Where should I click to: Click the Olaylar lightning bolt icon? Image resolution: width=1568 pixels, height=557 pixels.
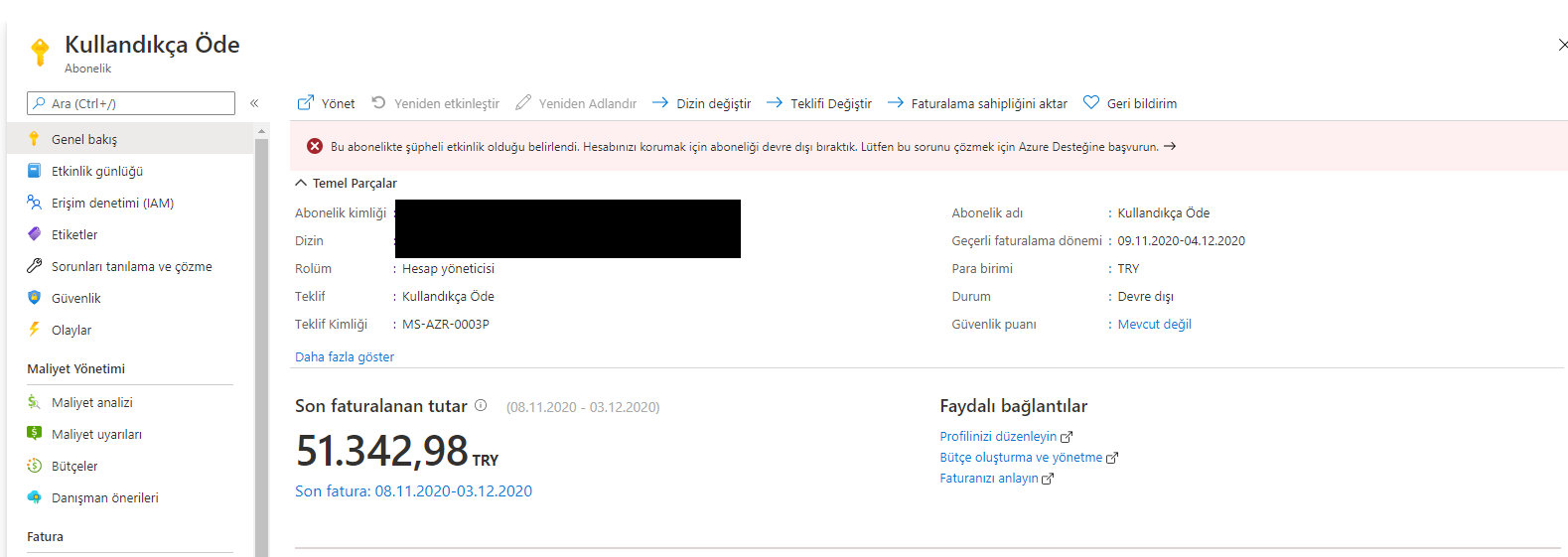(x=34, y=330)
